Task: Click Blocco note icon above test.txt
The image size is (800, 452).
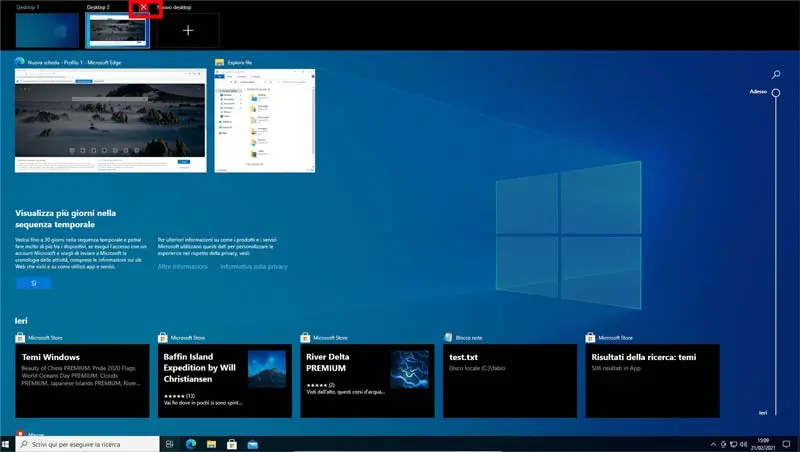Action: click(x=448, y=337)
